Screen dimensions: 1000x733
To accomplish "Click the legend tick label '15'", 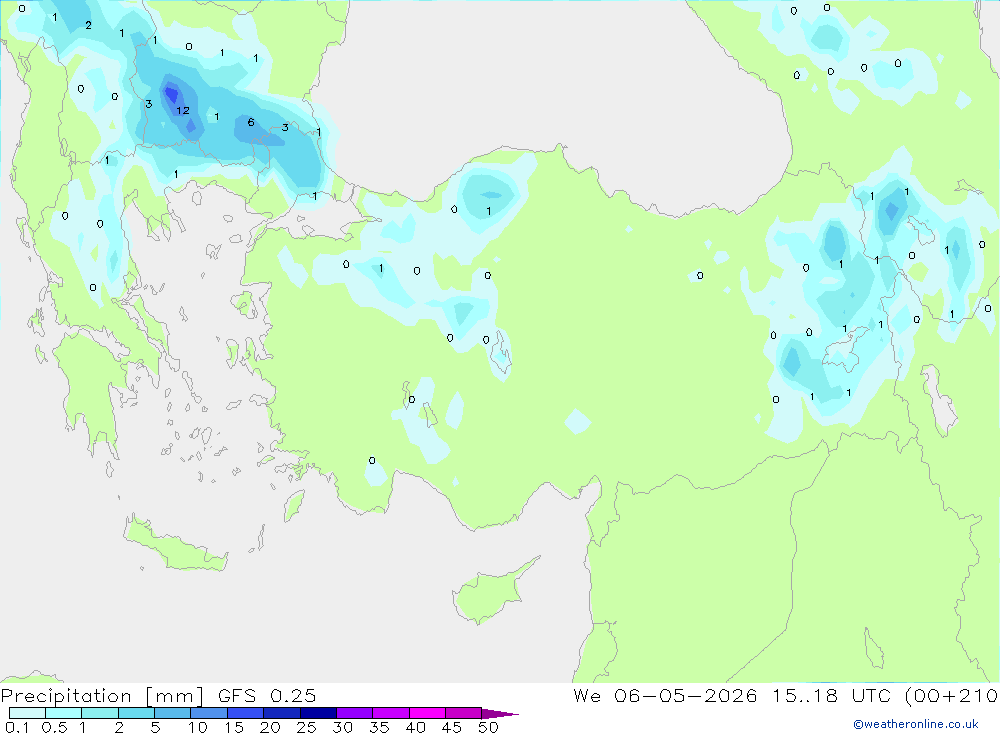I will 234,727.
